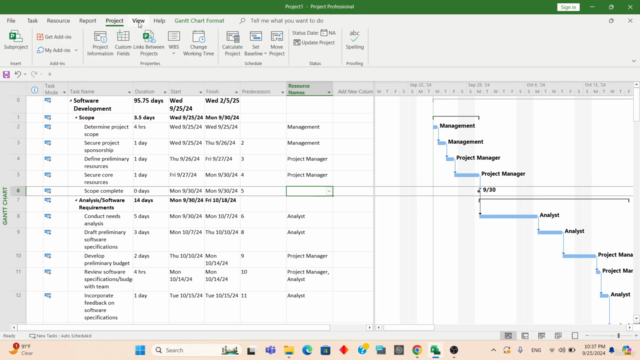640x360 pixels.
Task: Open the My Add-ins dropdown
Action: (76, 50)
